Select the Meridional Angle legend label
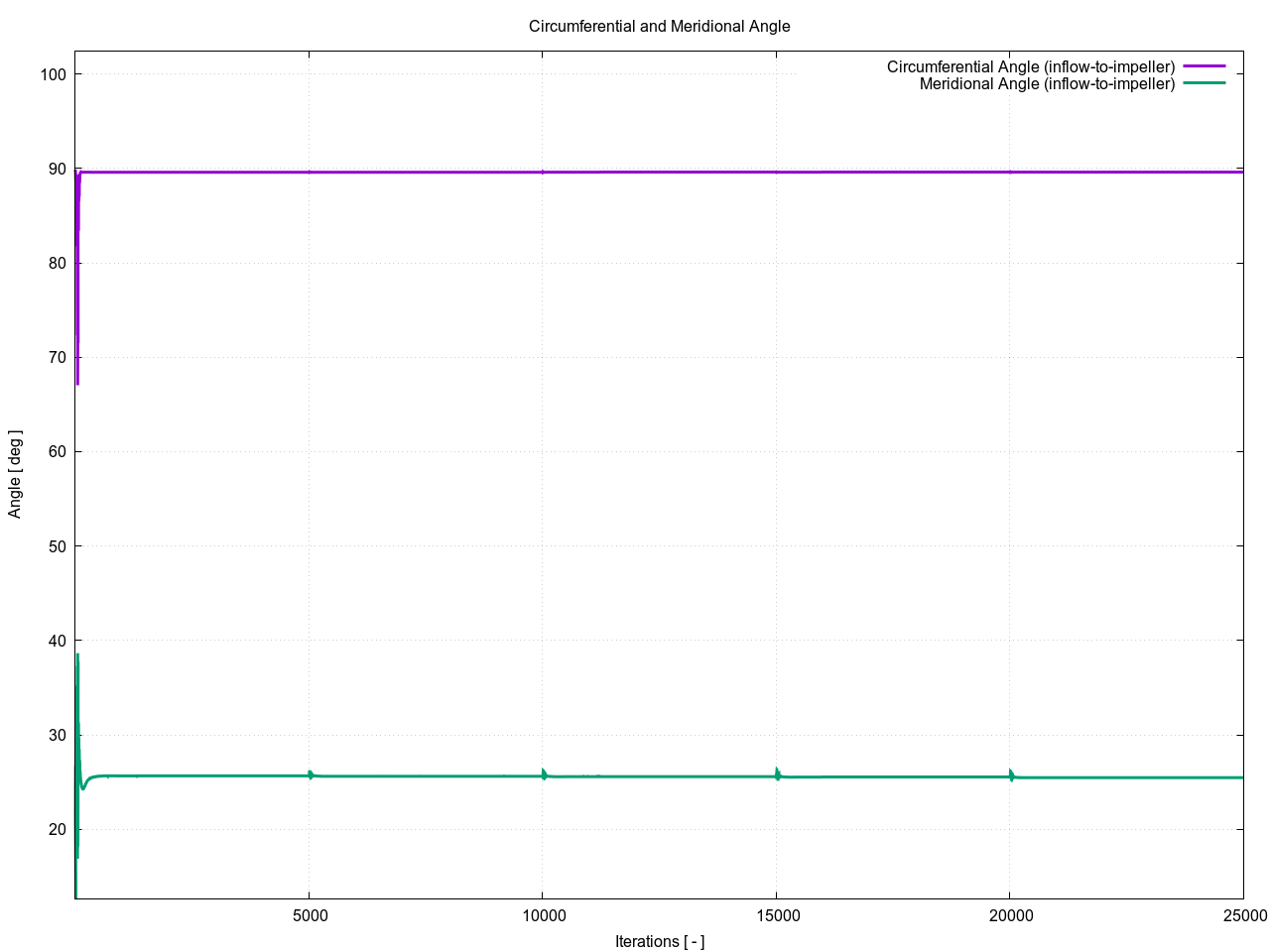 [1047, 84]
